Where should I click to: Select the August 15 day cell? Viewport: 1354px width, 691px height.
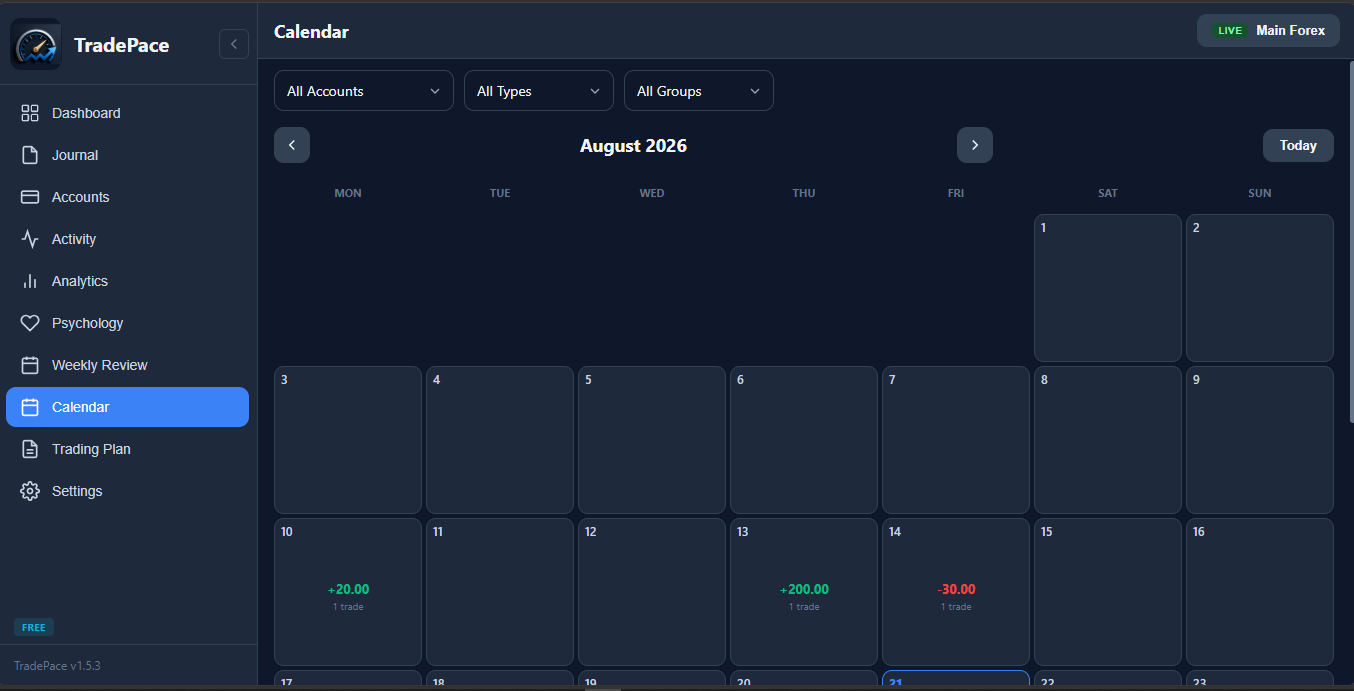point(1108,592)
